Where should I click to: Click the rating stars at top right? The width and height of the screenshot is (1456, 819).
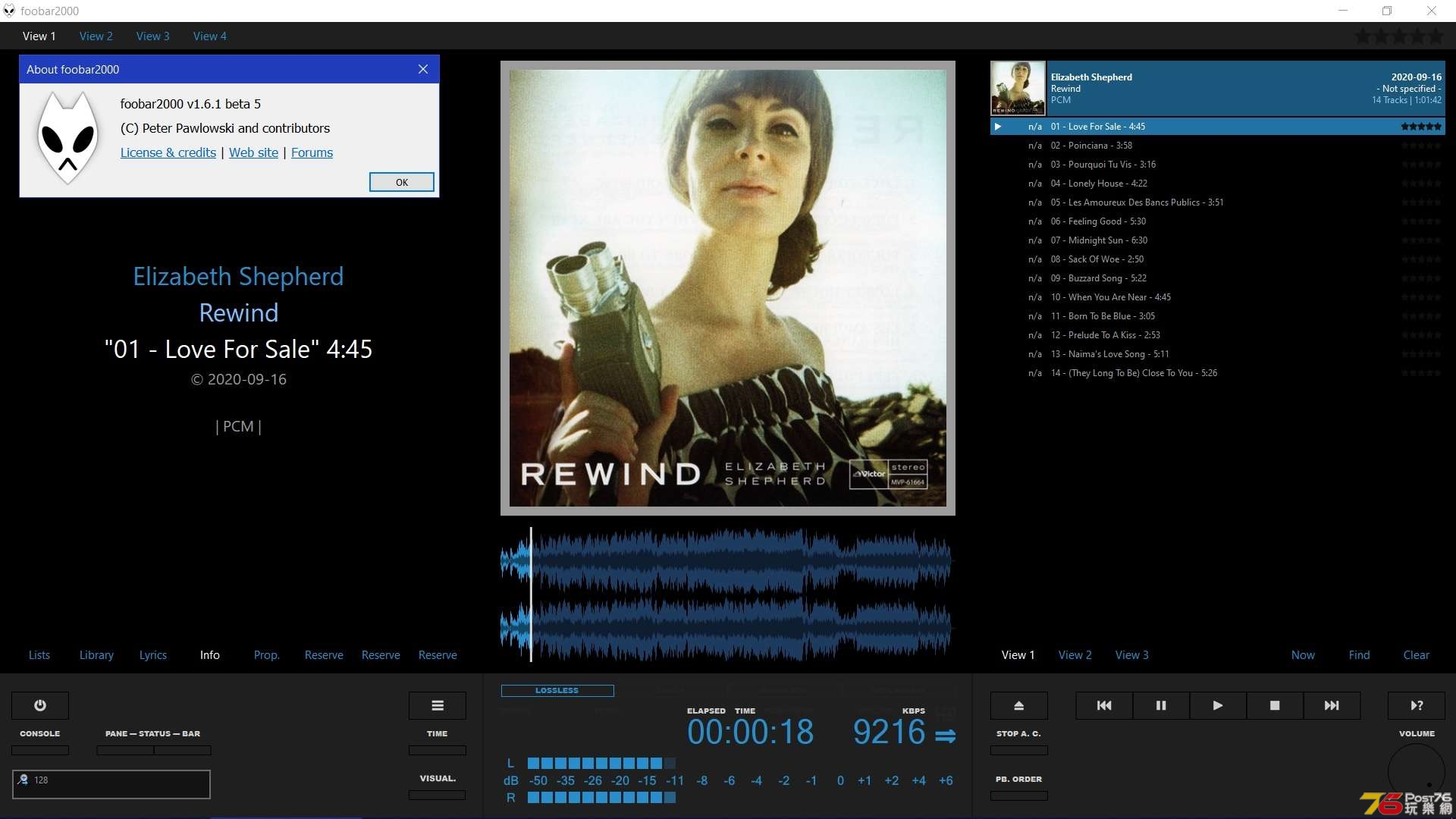1399,36
